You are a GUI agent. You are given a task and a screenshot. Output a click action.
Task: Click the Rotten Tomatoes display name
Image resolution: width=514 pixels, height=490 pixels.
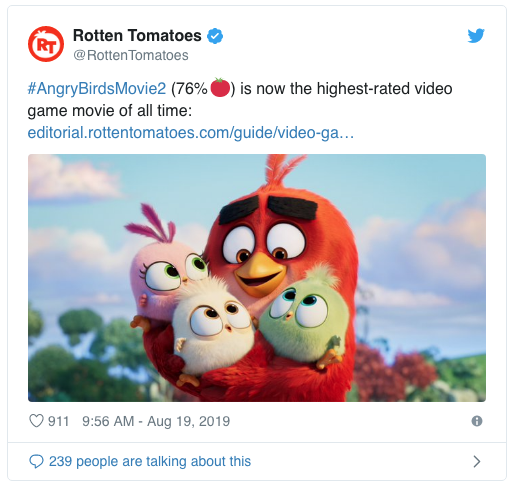coord(137,36)
